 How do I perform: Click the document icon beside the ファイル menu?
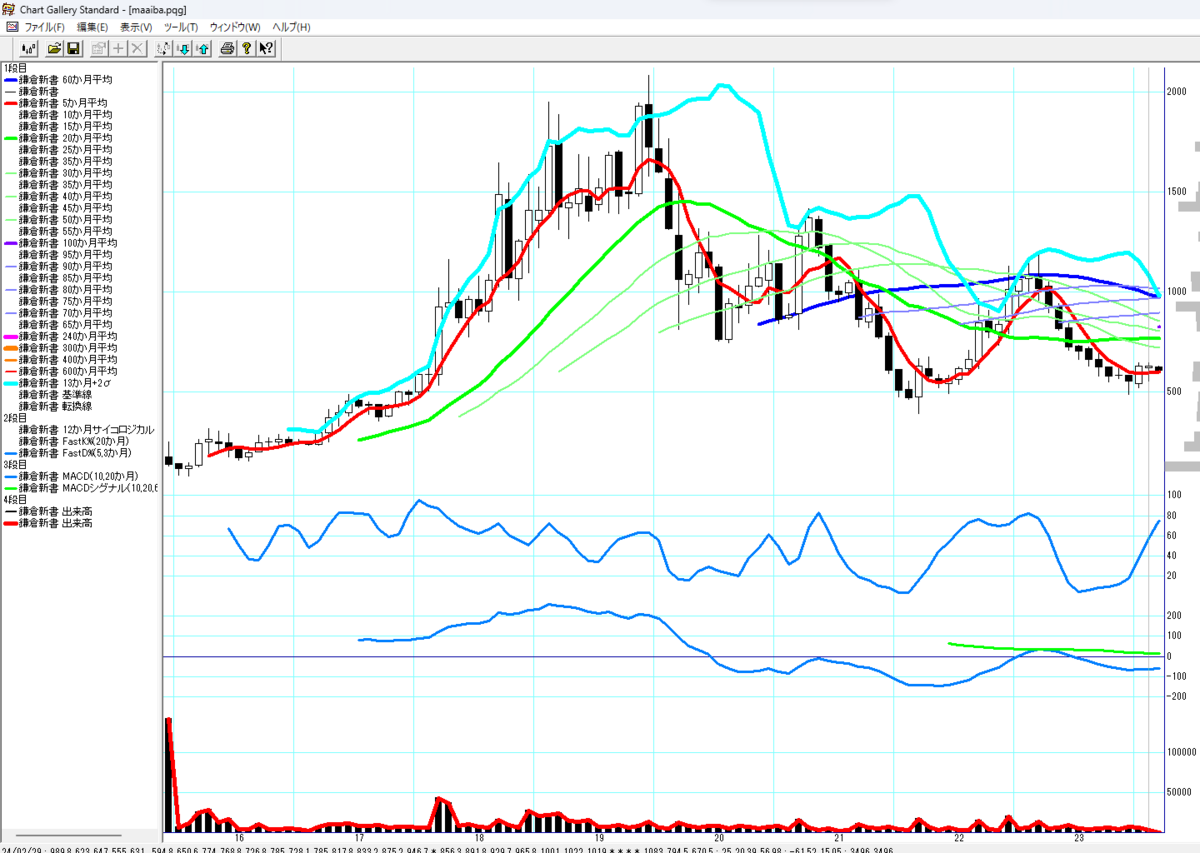(x=11, y=27)
